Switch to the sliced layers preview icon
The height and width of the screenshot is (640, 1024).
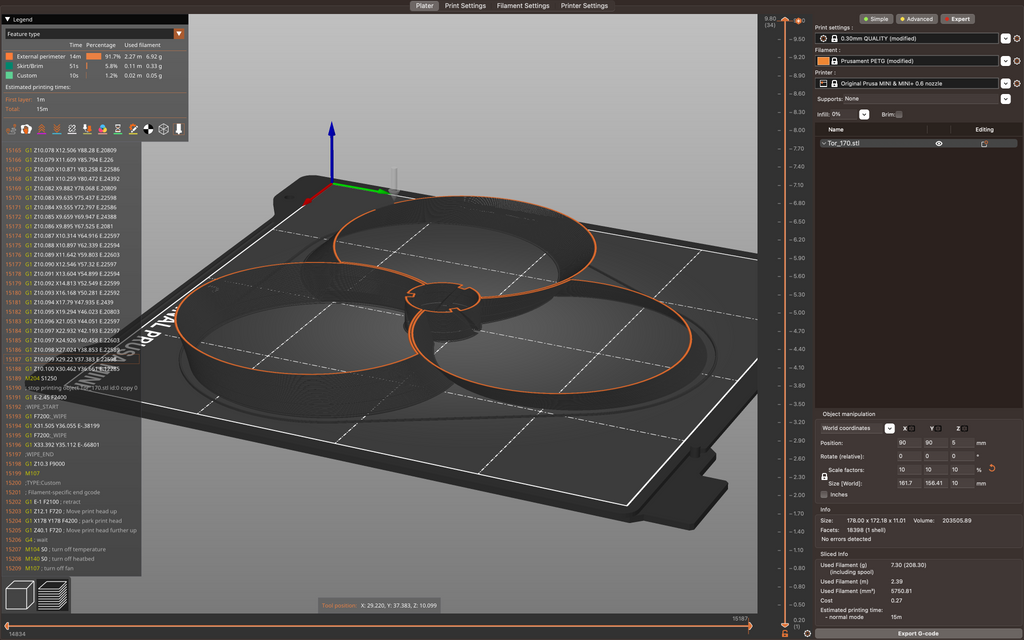(x=52, y=596)
